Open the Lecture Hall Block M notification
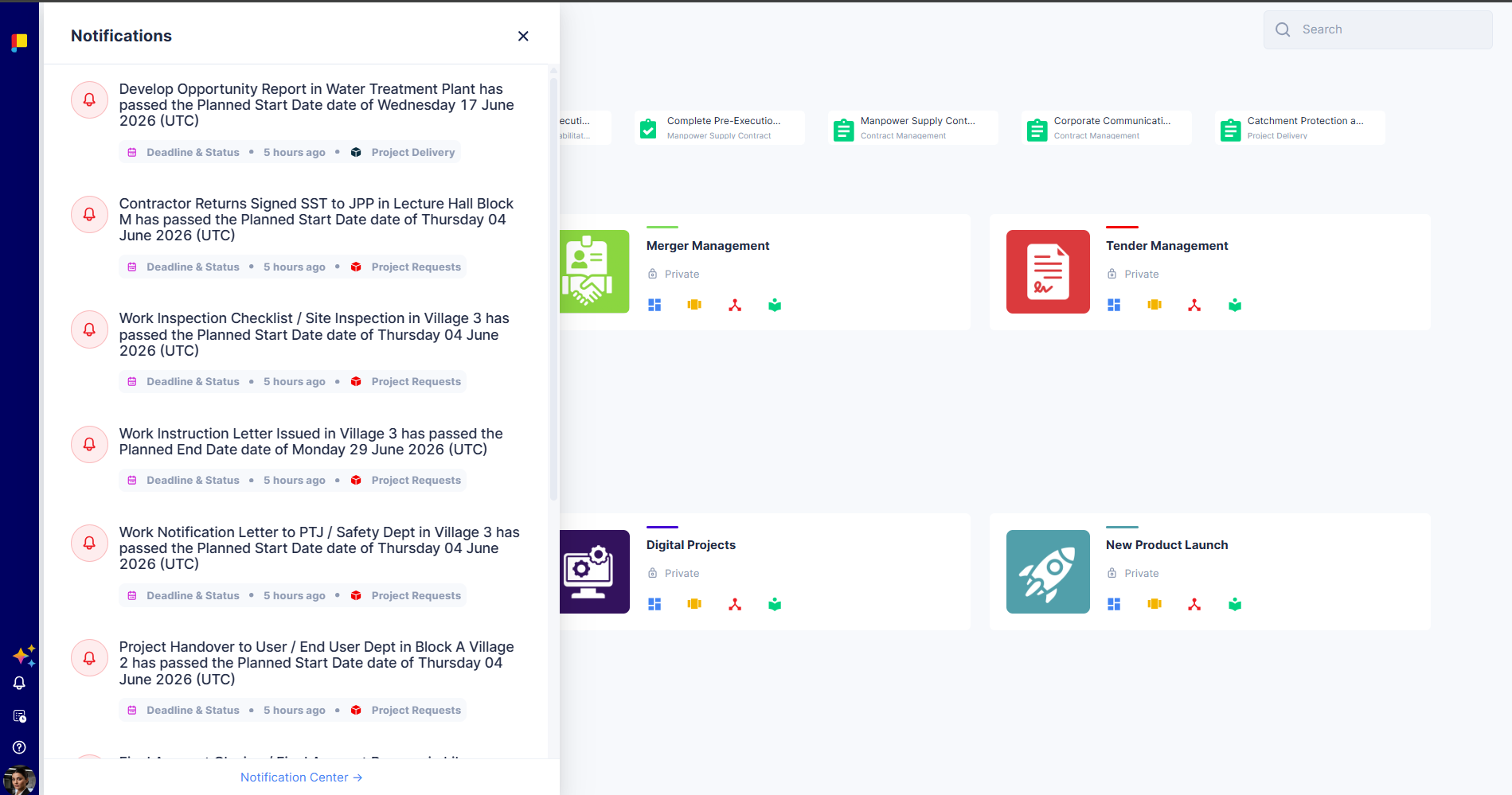 [317, 220]
